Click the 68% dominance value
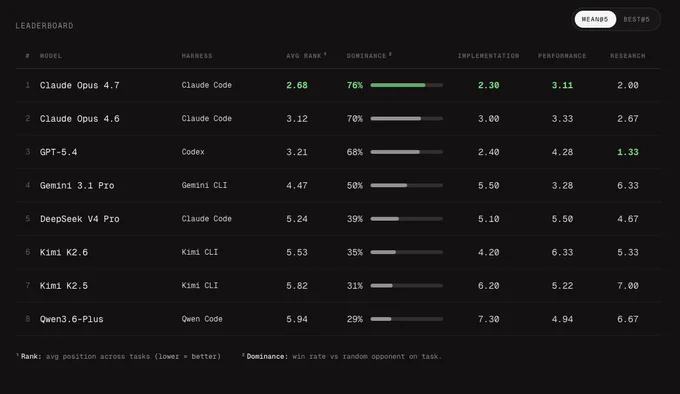Image resolution: width=680 pixels, height=394 pixels. click(x=354, y=152)
